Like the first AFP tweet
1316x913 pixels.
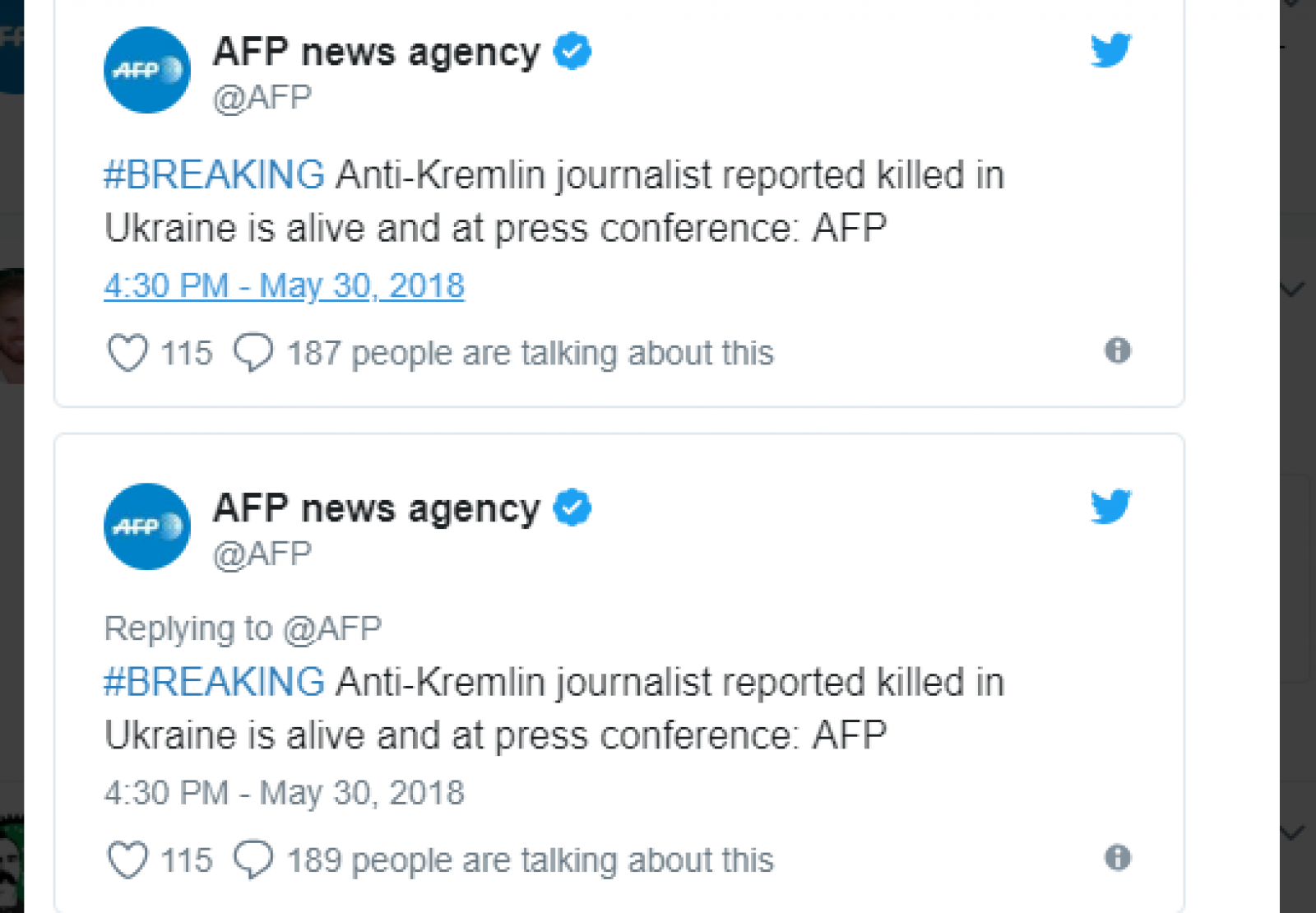click(x=127, y=353)
